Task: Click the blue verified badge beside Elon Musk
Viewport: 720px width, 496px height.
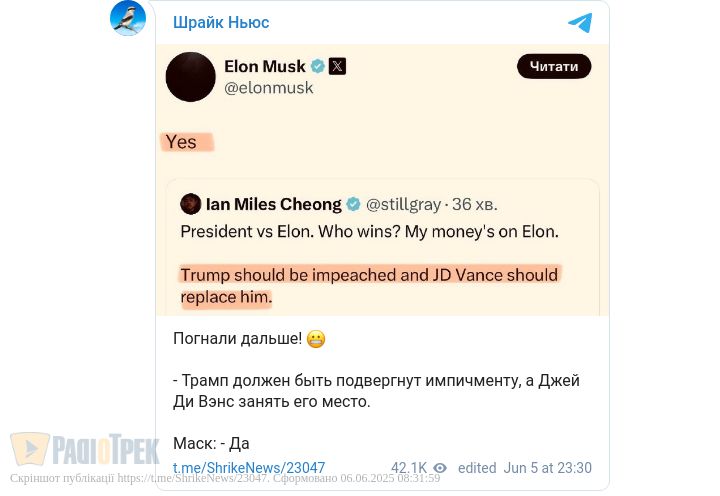Action: point(318,66)
